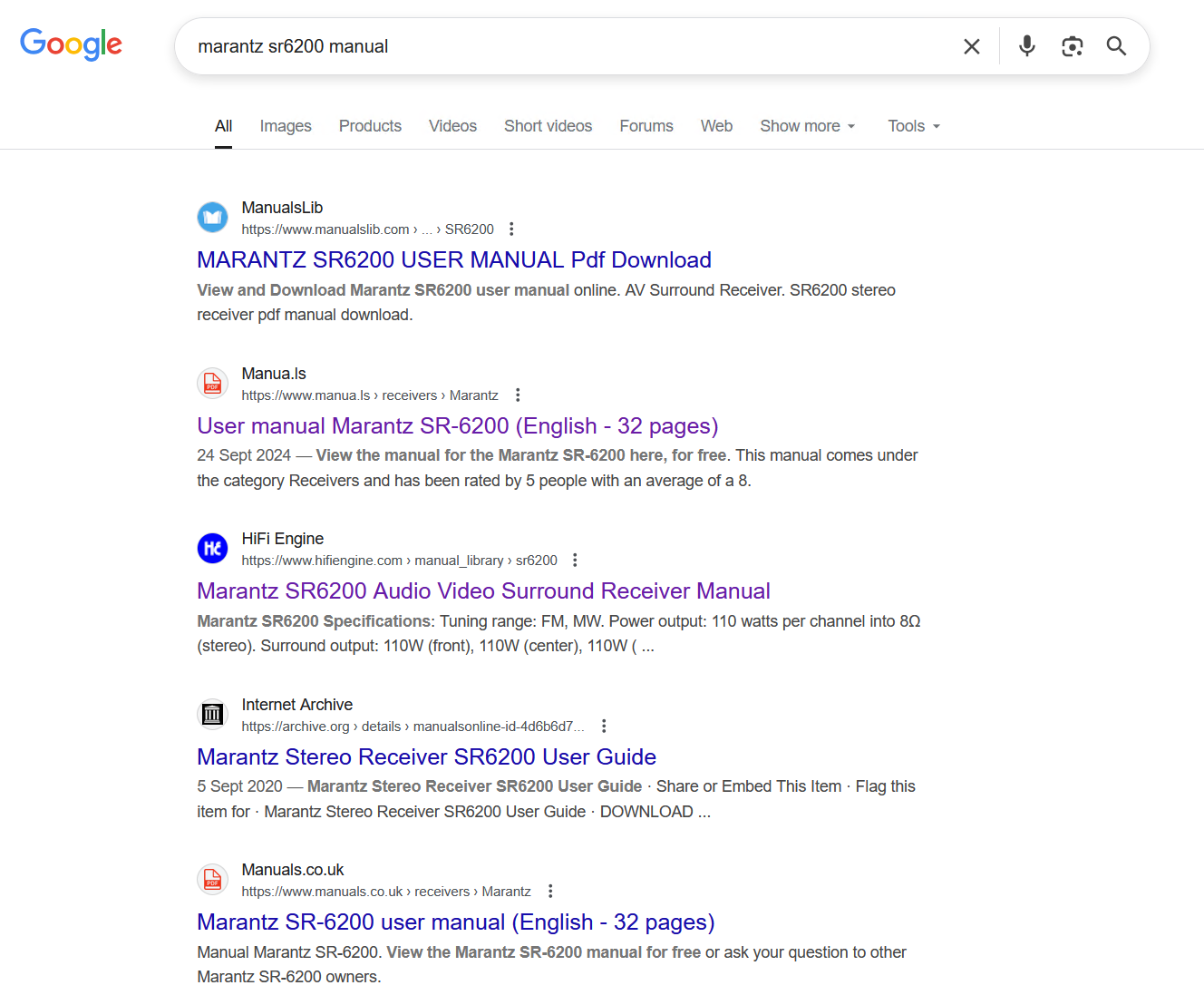
Task: Expand the Show more dropdown
Action: [808, 126]
